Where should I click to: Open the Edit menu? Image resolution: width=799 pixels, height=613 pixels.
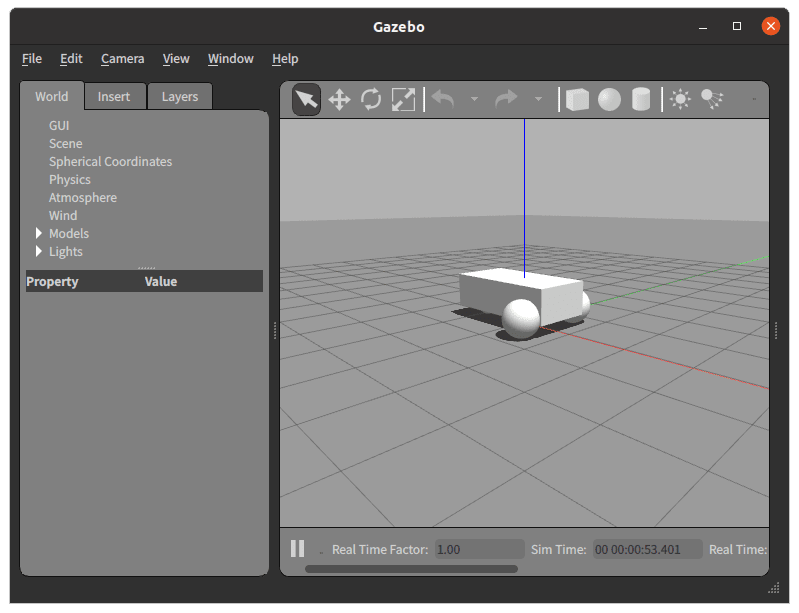tap(71, 59)
